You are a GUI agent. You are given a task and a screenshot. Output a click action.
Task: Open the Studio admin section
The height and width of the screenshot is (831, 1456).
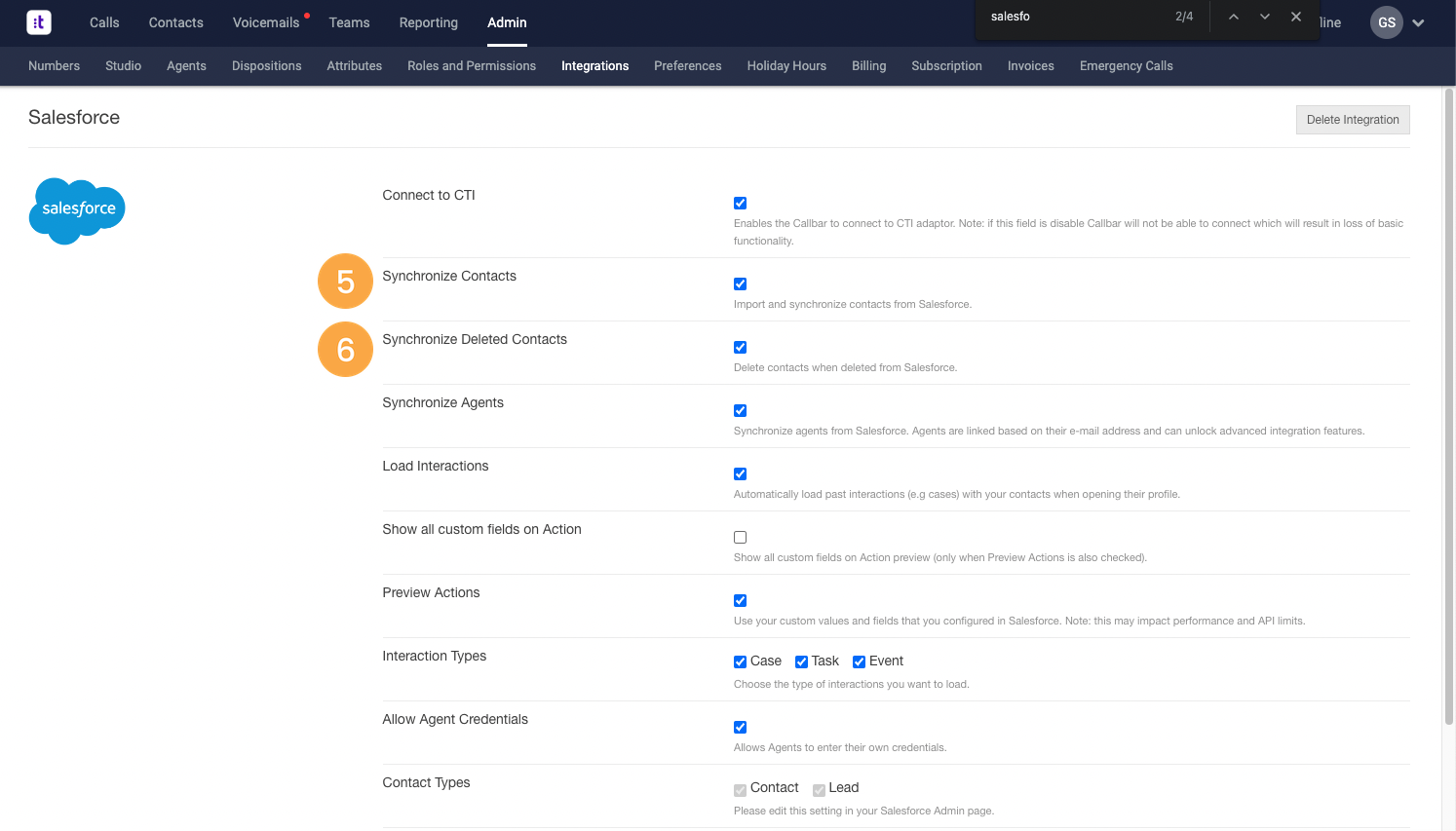point(124,65)
